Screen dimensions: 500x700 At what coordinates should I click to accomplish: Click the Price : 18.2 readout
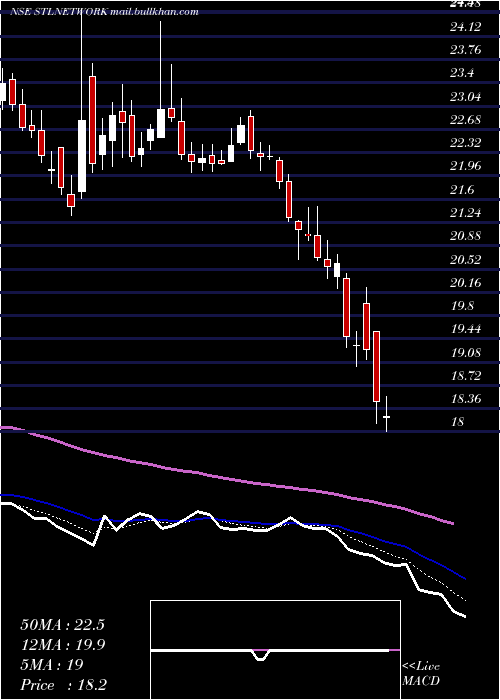click(x=63, y=685)
